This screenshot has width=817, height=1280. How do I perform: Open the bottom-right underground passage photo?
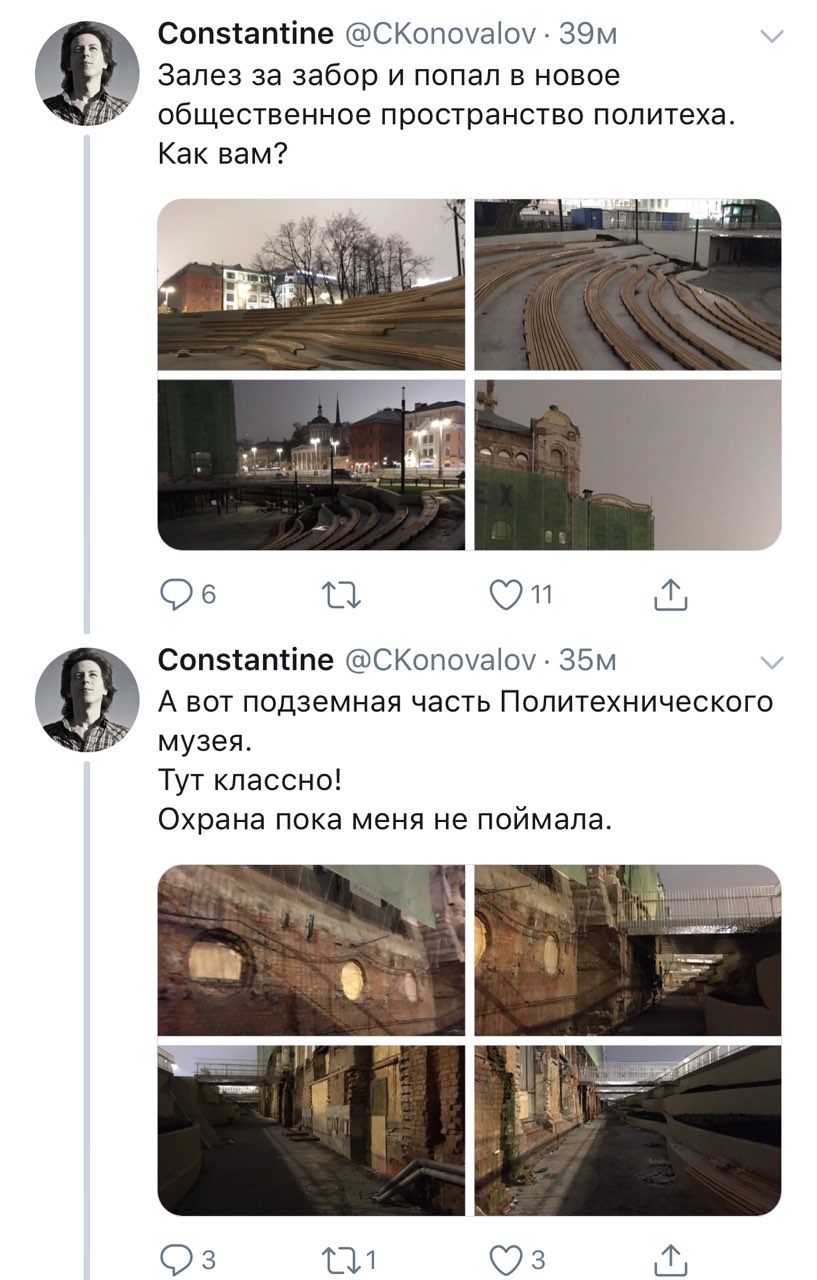627,1130
